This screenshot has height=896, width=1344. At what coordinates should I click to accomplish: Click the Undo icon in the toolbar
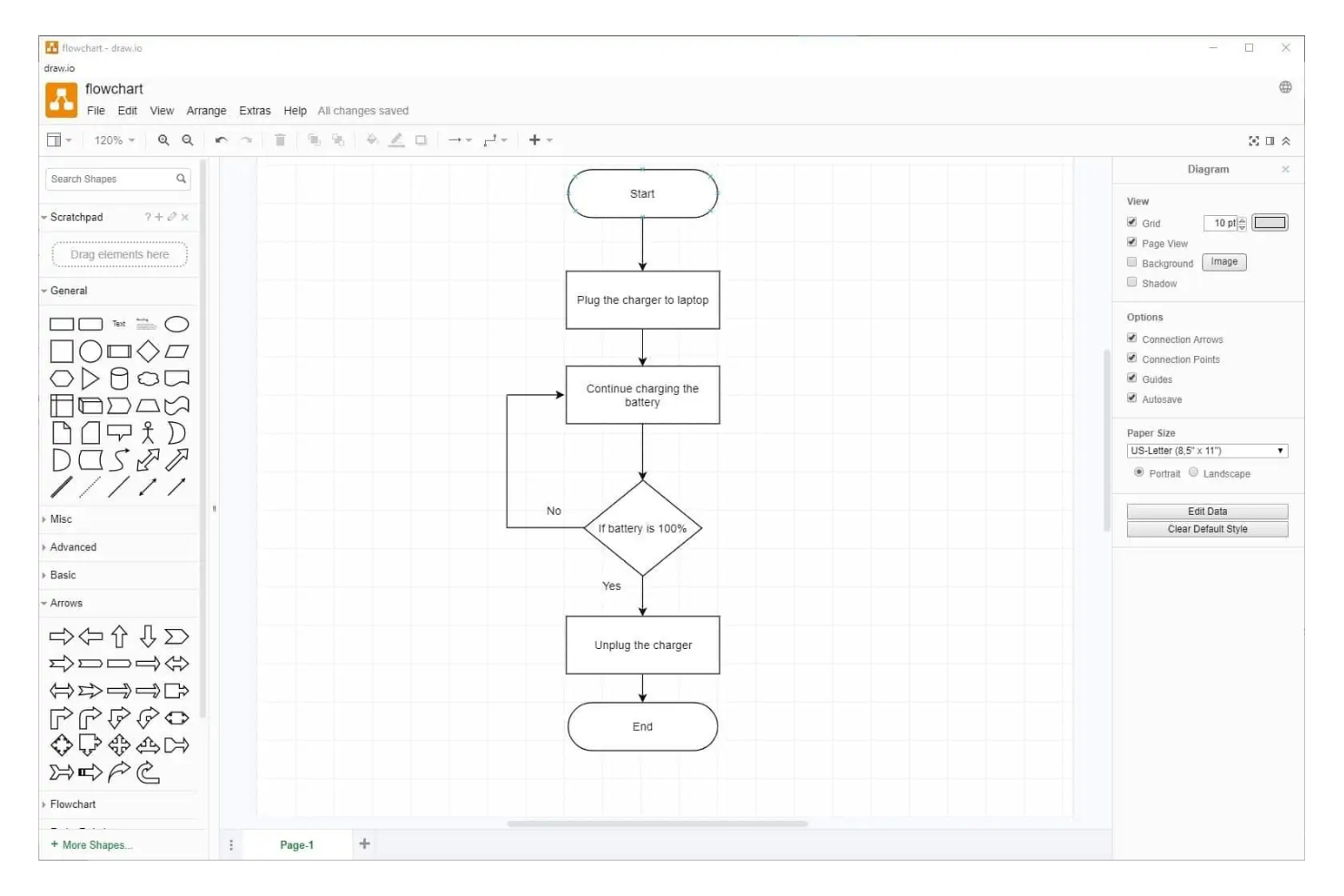[221, 140]
